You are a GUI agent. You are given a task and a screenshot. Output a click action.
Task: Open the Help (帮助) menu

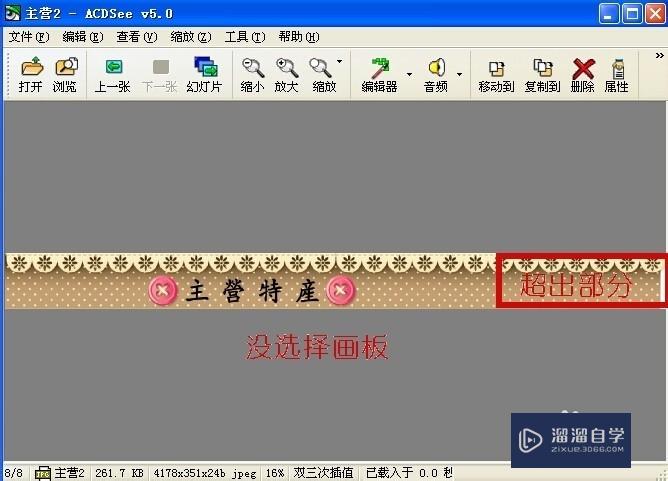[x=299, y=37]
